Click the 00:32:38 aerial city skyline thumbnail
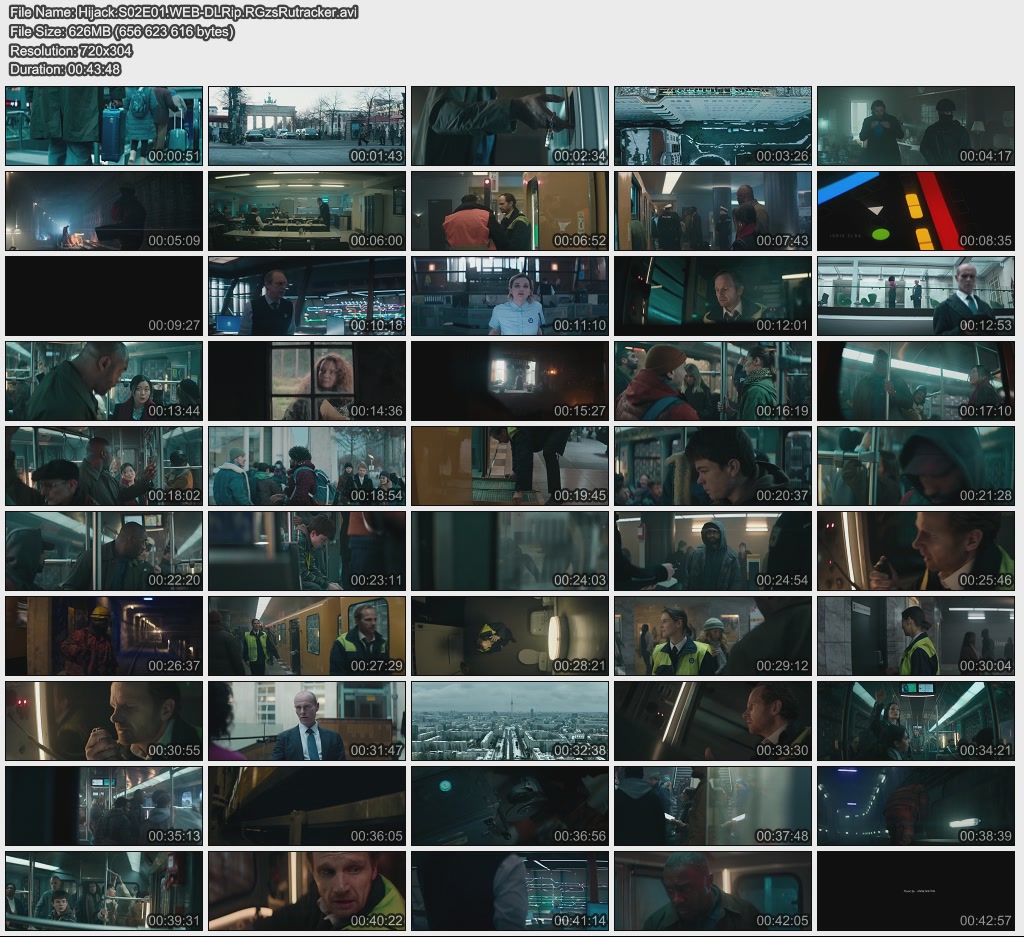This screenshot has width=1024, height=937. tap(510, 721)
